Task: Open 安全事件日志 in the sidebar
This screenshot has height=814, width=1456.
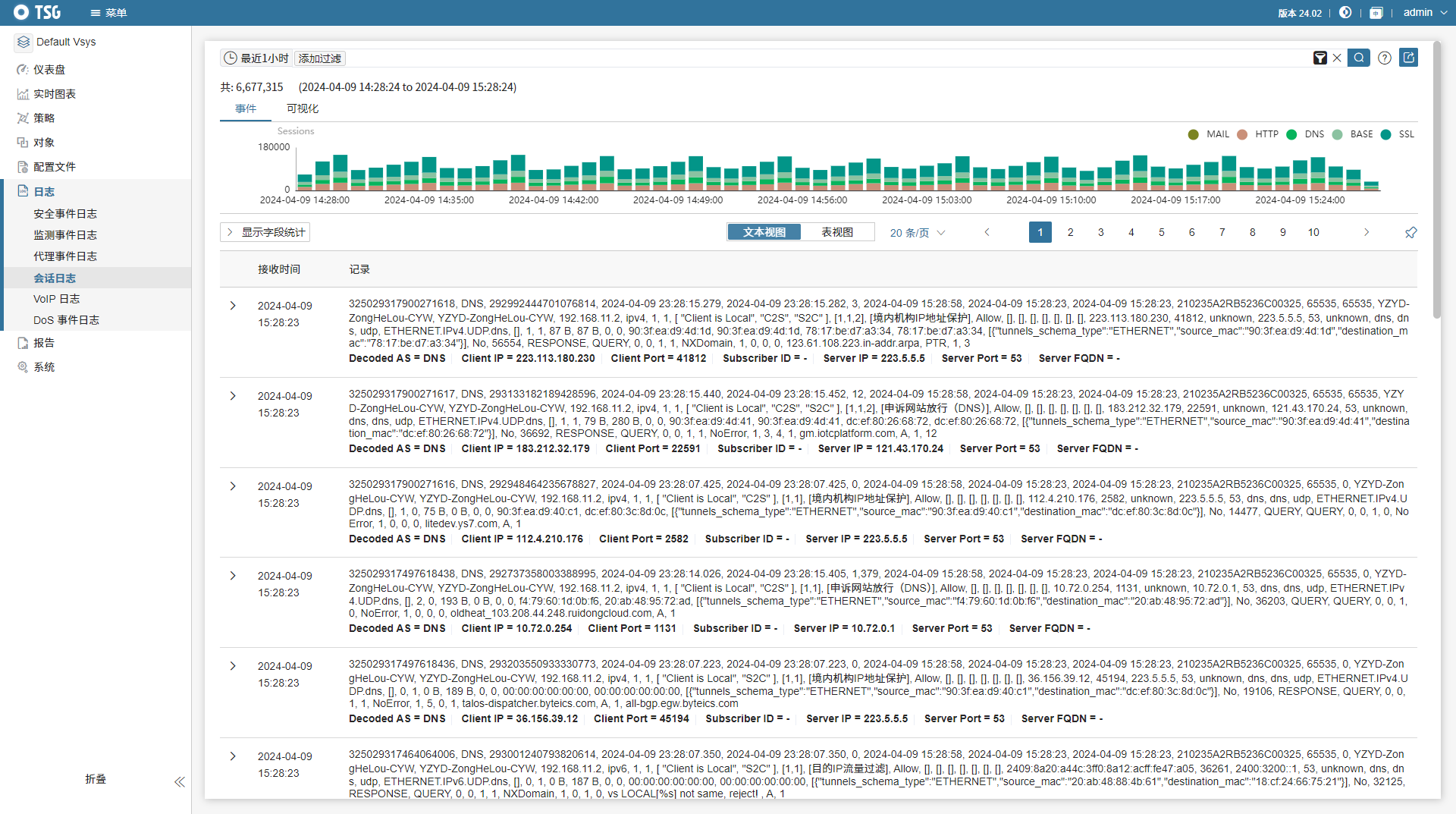Action: click(x=65, y=214)
